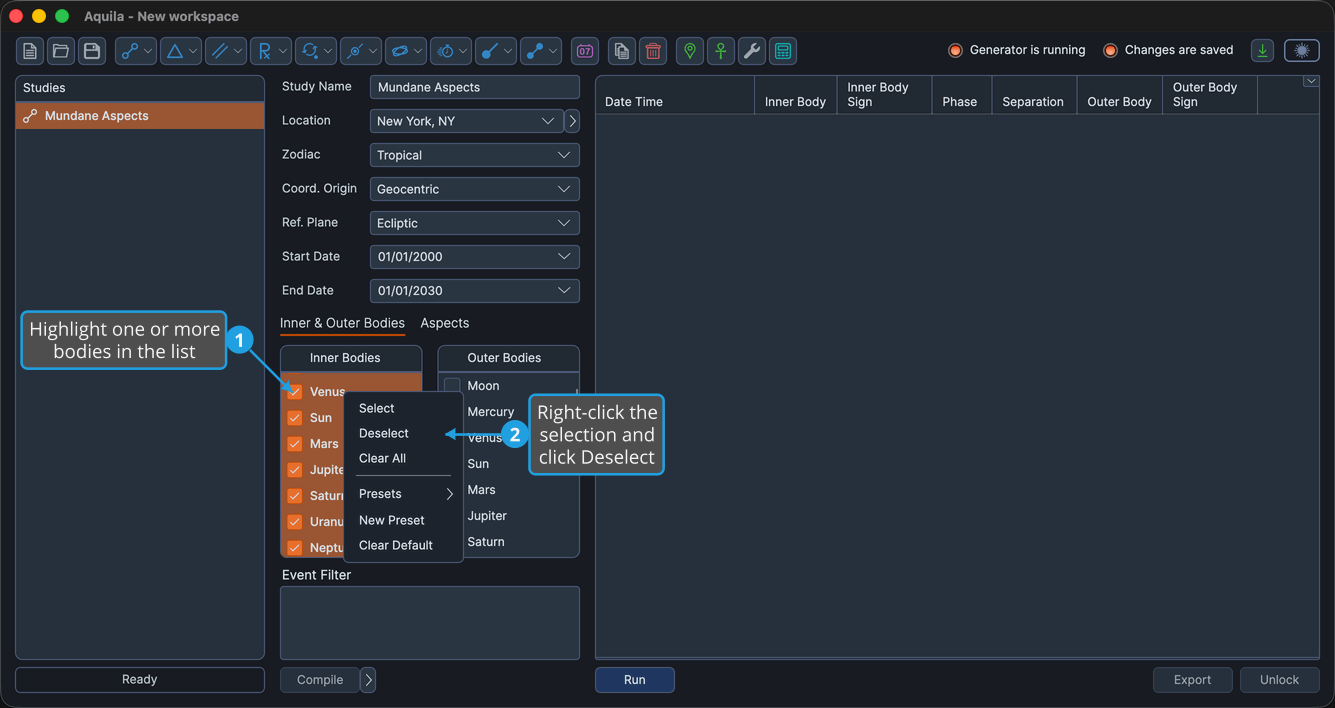Click the diagonal line with dot icon

(x=490, y=51)
